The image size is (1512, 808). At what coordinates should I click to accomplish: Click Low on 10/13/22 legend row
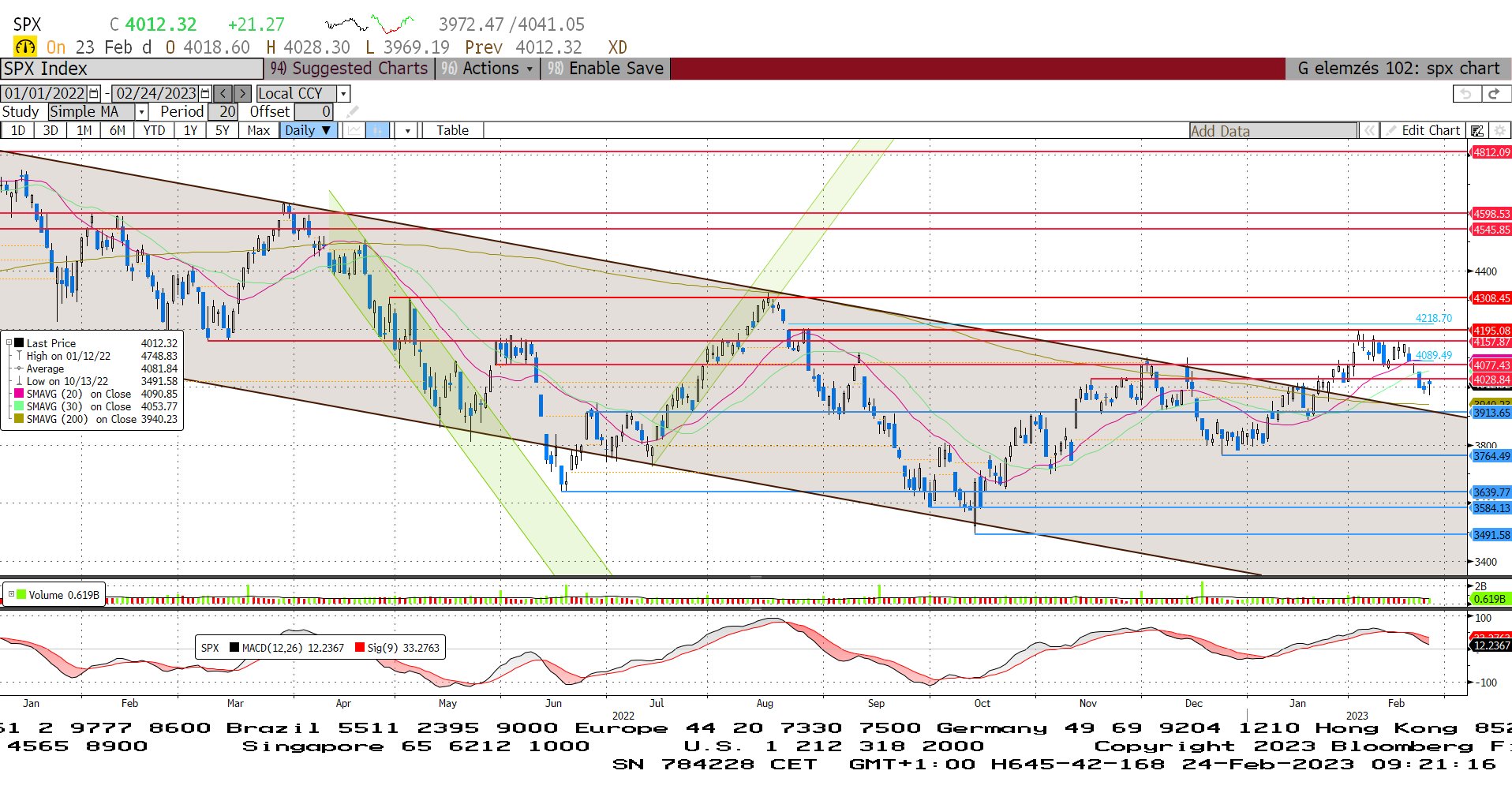click(x=96, y=381)
